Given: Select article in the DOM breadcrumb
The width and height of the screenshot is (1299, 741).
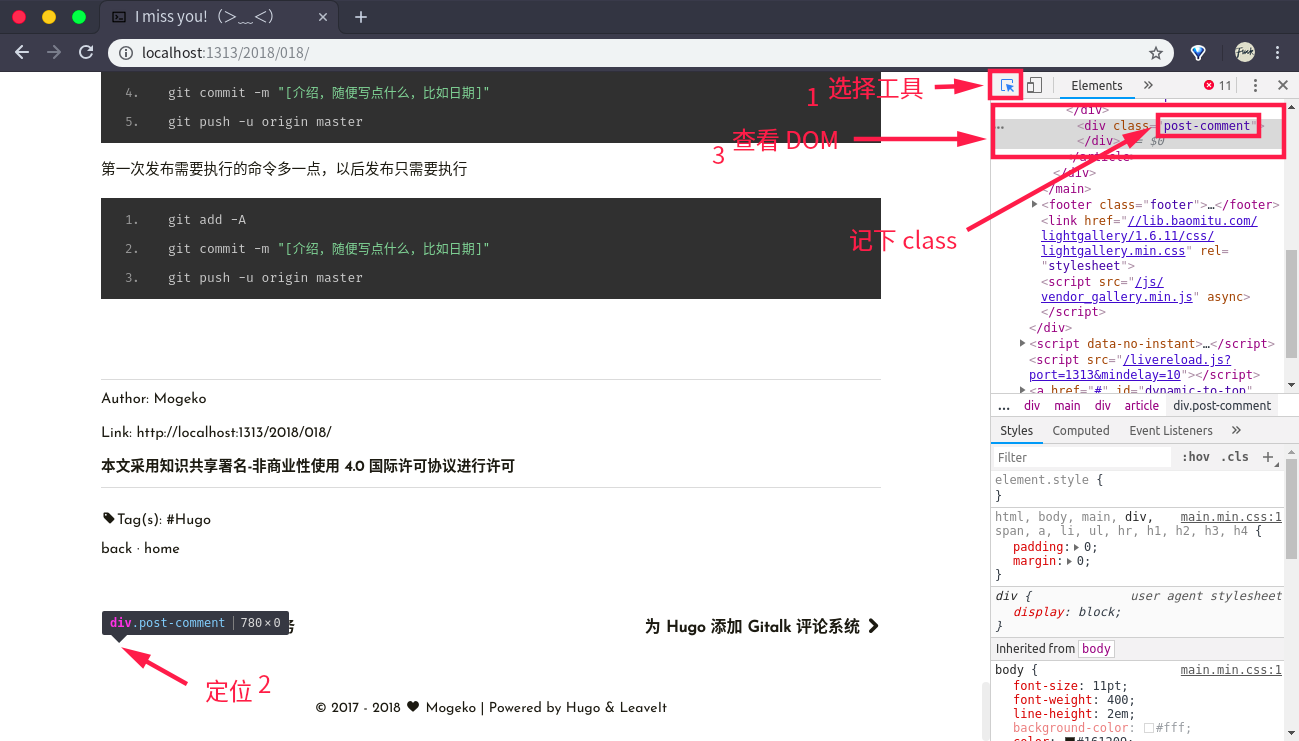Looking at the screenshot, I should pos(1141,406).
